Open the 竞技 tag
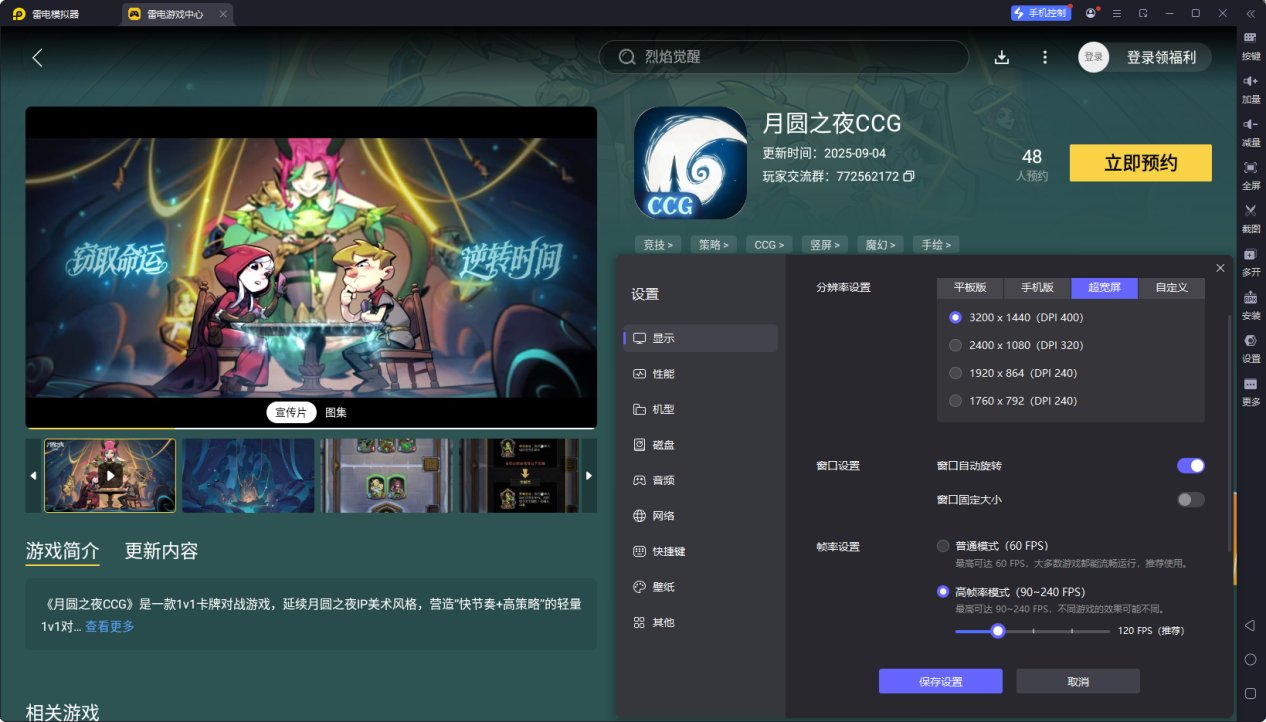The width and height of the screenshot is (1266, 722). click(658, 244)
